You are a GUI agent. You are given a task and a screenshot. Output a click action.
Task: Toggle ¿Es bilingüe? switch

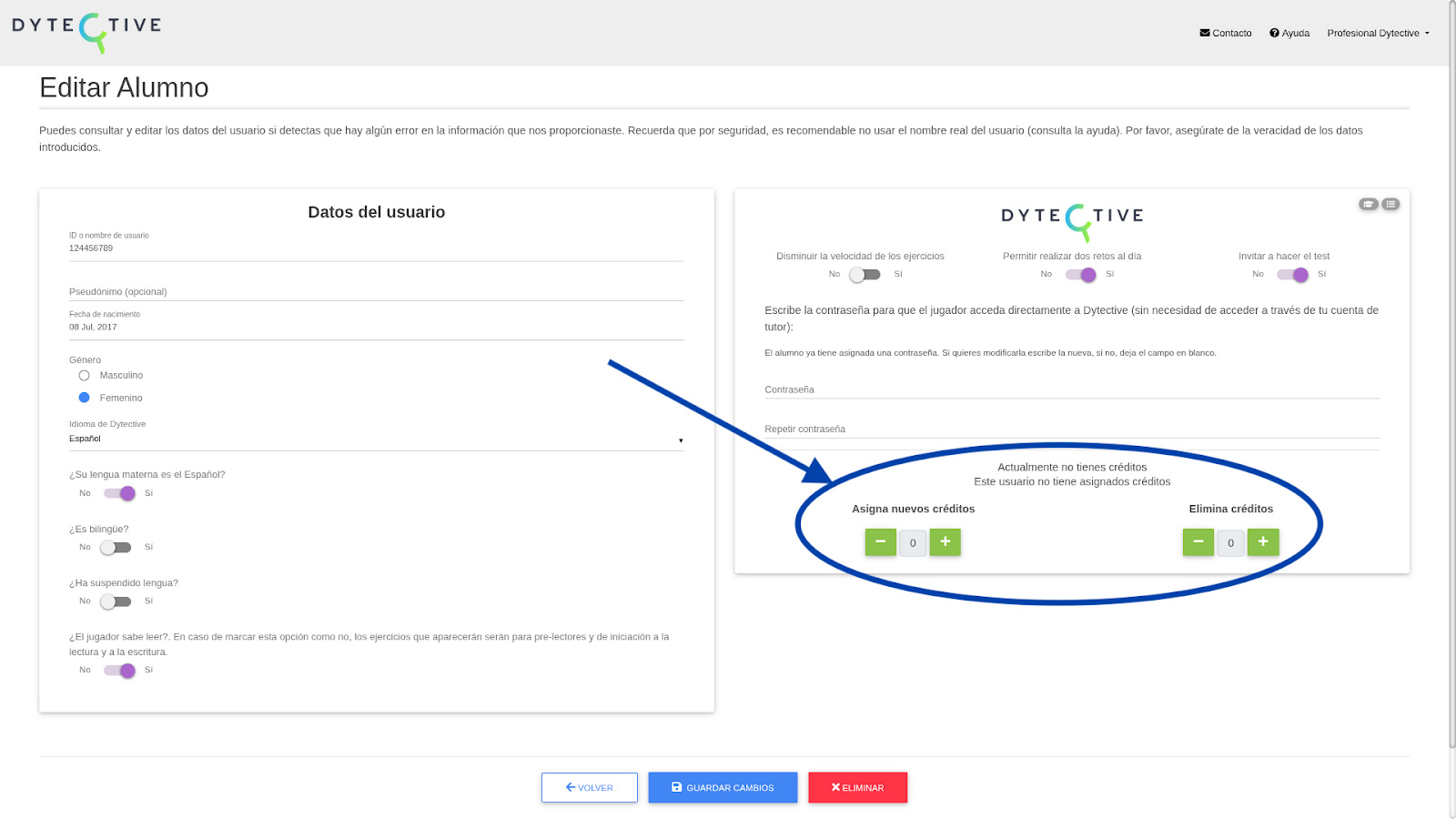pyautogui.click(x=116, y=547)
